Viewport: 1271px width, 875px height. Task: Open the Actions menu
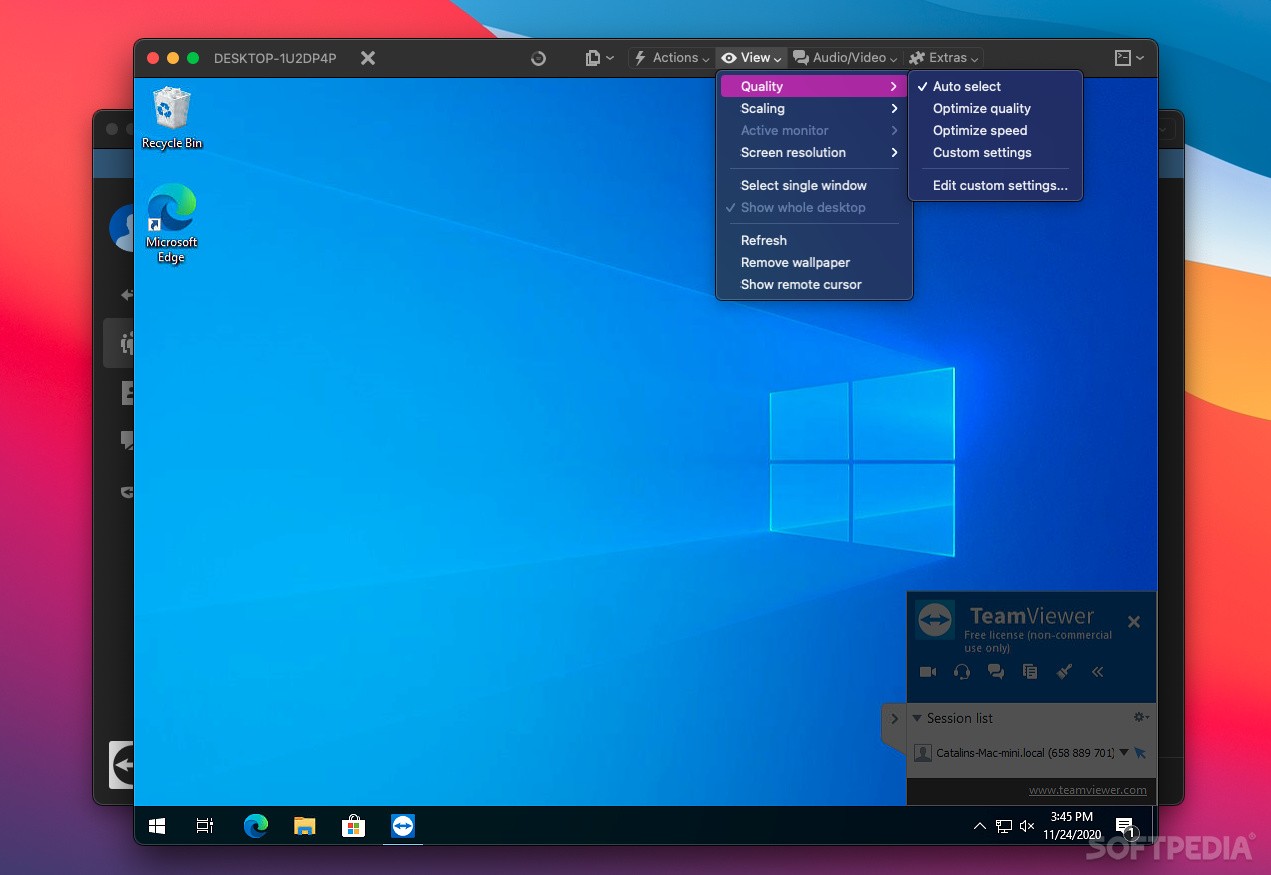pos(671,58)
